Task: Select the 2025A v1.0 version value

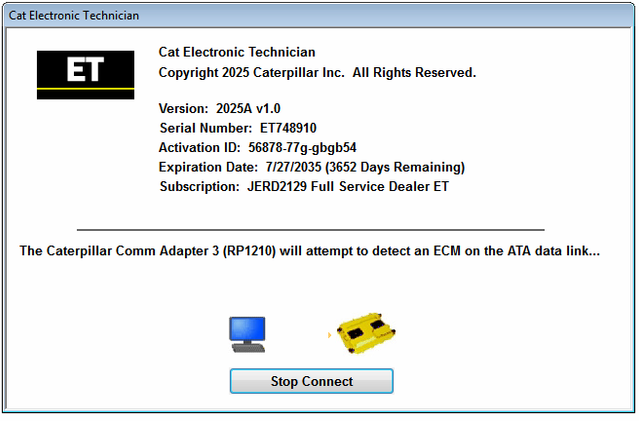Action: 251,108
